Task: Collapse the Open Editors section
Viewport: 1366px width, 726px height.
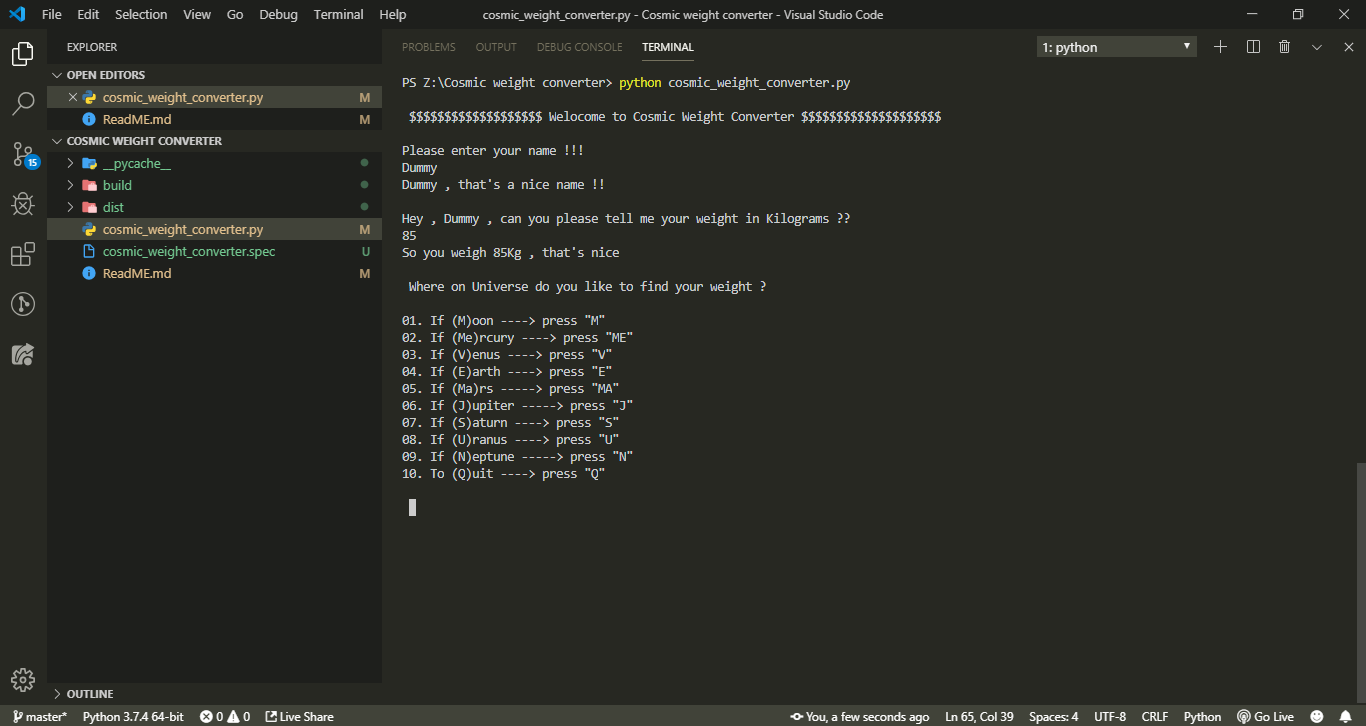Action: coord(105,75)
